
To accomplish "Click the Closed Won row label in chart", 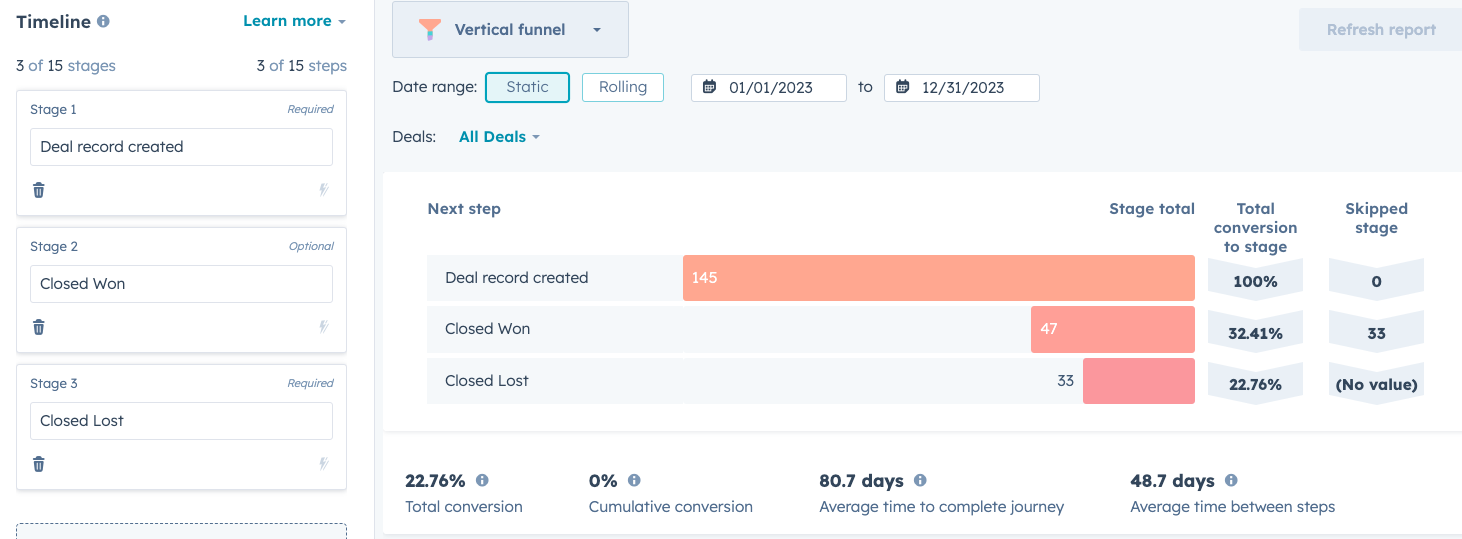I will pos(488,329).
